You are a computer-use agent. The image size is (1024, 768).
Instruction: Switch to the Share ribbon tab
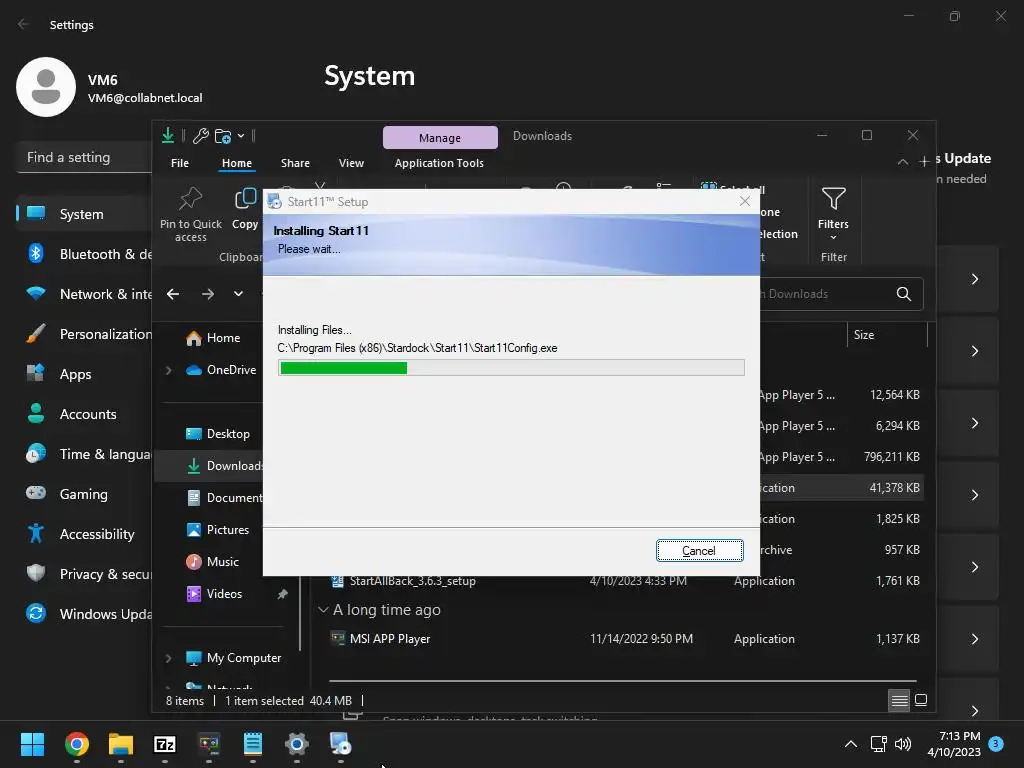[x=295, y=163]
